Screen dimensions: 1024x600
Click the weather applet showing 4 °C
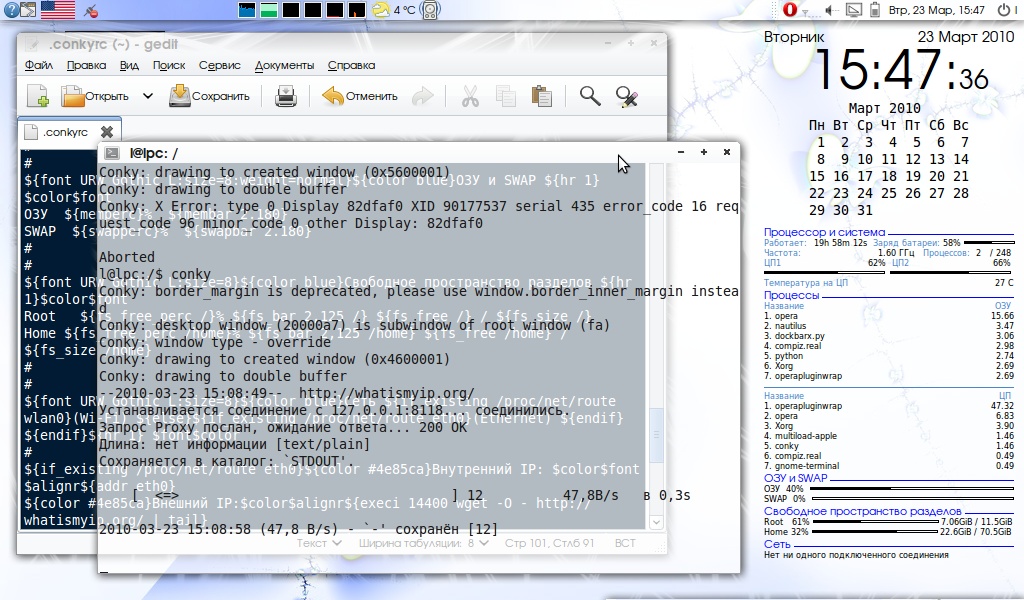click(x=394, y=10)
